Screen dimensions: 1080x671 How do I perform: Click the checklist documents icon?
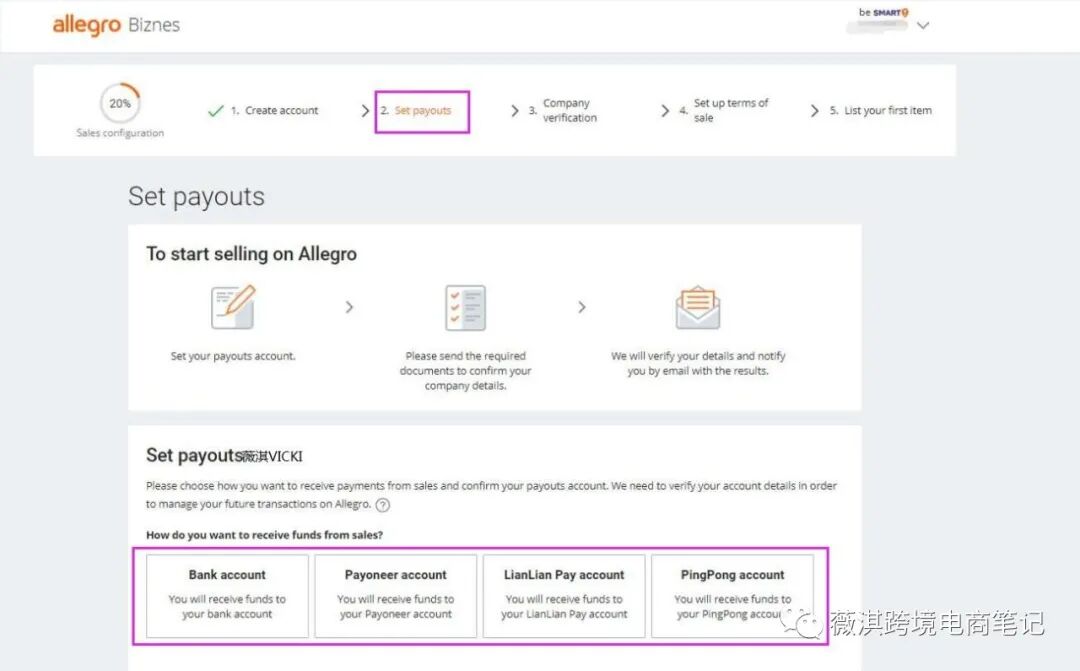[466, 307]
